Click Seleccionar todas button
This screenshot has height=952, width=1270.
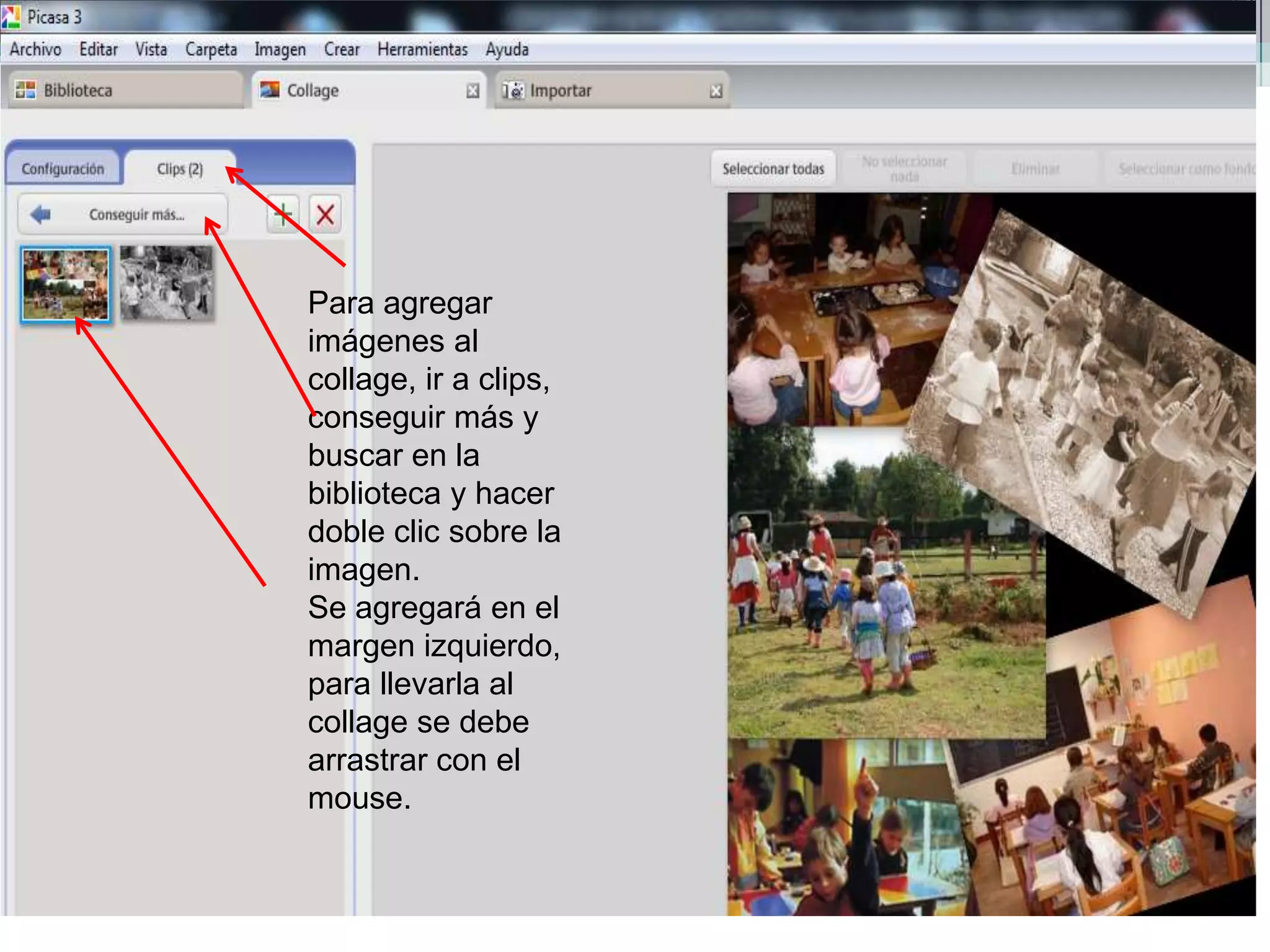click(773, 169)
